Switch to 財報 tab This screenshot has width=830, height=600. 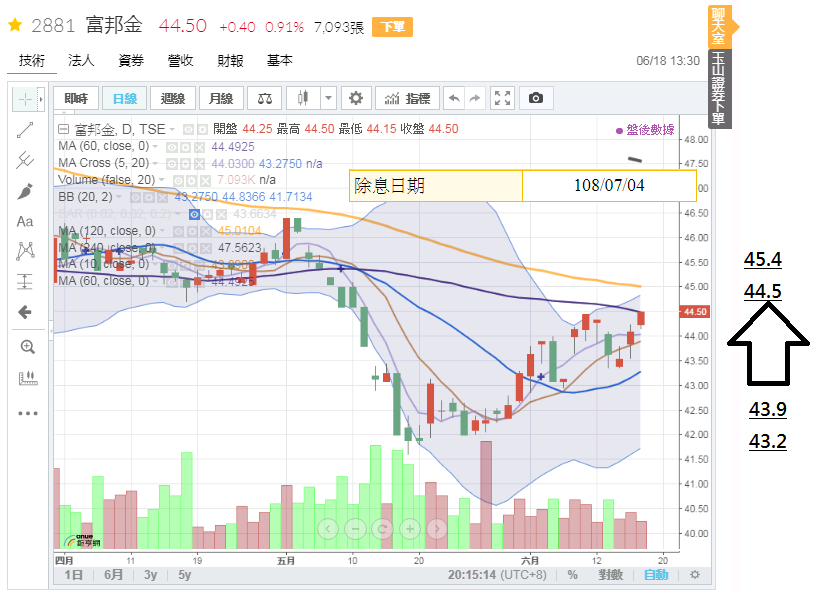230,61
